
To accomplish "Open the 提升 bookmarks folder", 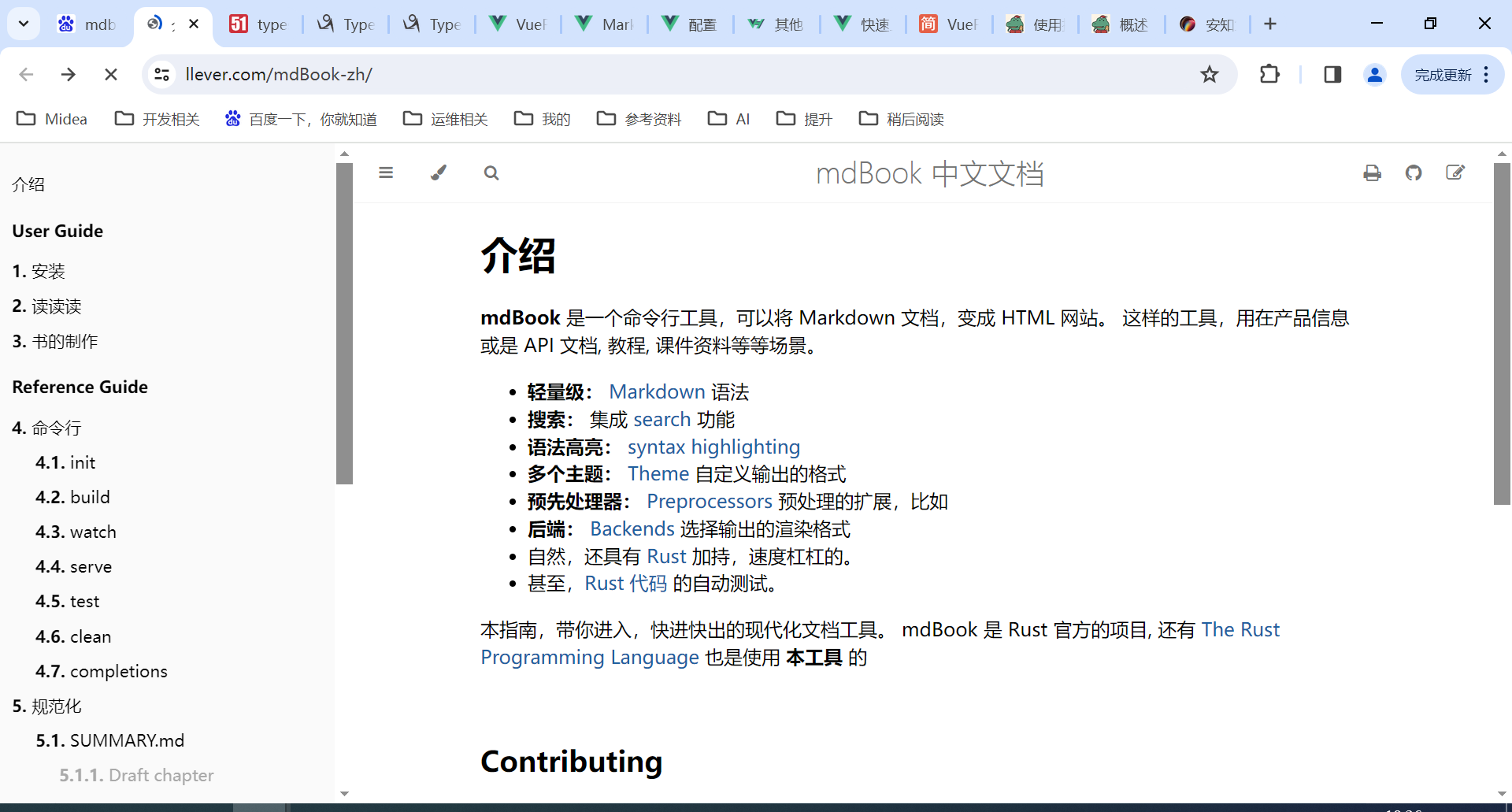I will 804,119.
